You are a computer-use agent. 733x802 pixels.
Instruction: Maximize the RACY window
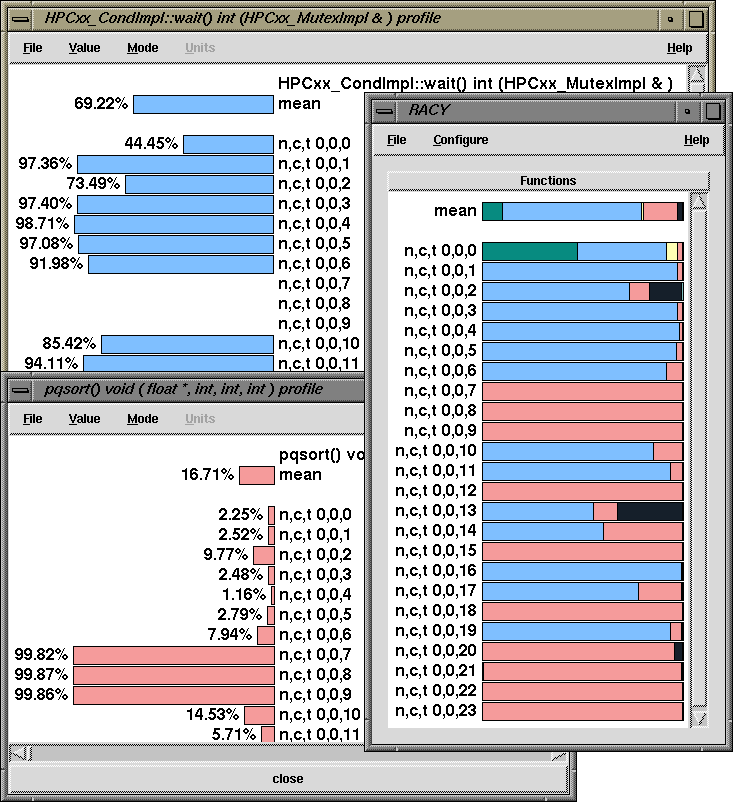[712, 110]
